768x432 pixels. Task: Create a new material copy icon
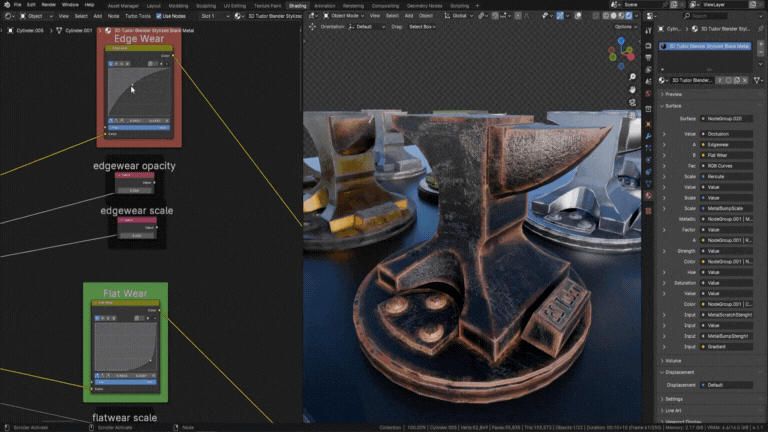click(x=737, y=80)
